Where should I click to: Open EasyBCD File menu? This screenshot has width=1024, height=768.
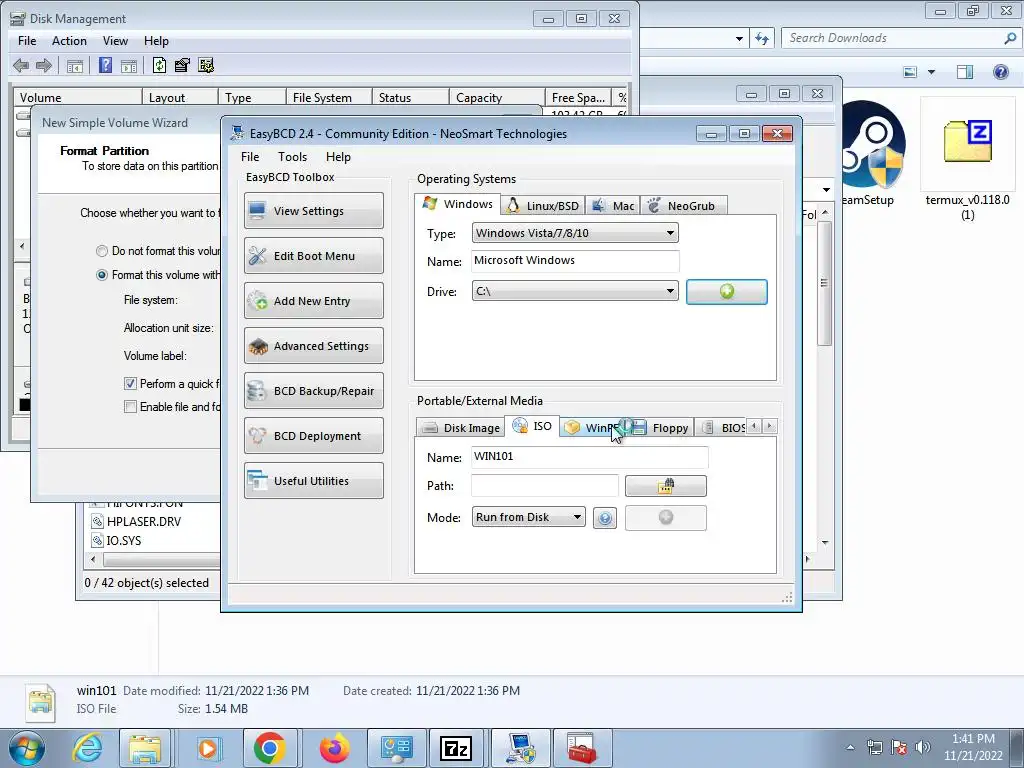[x=249, y=157]
